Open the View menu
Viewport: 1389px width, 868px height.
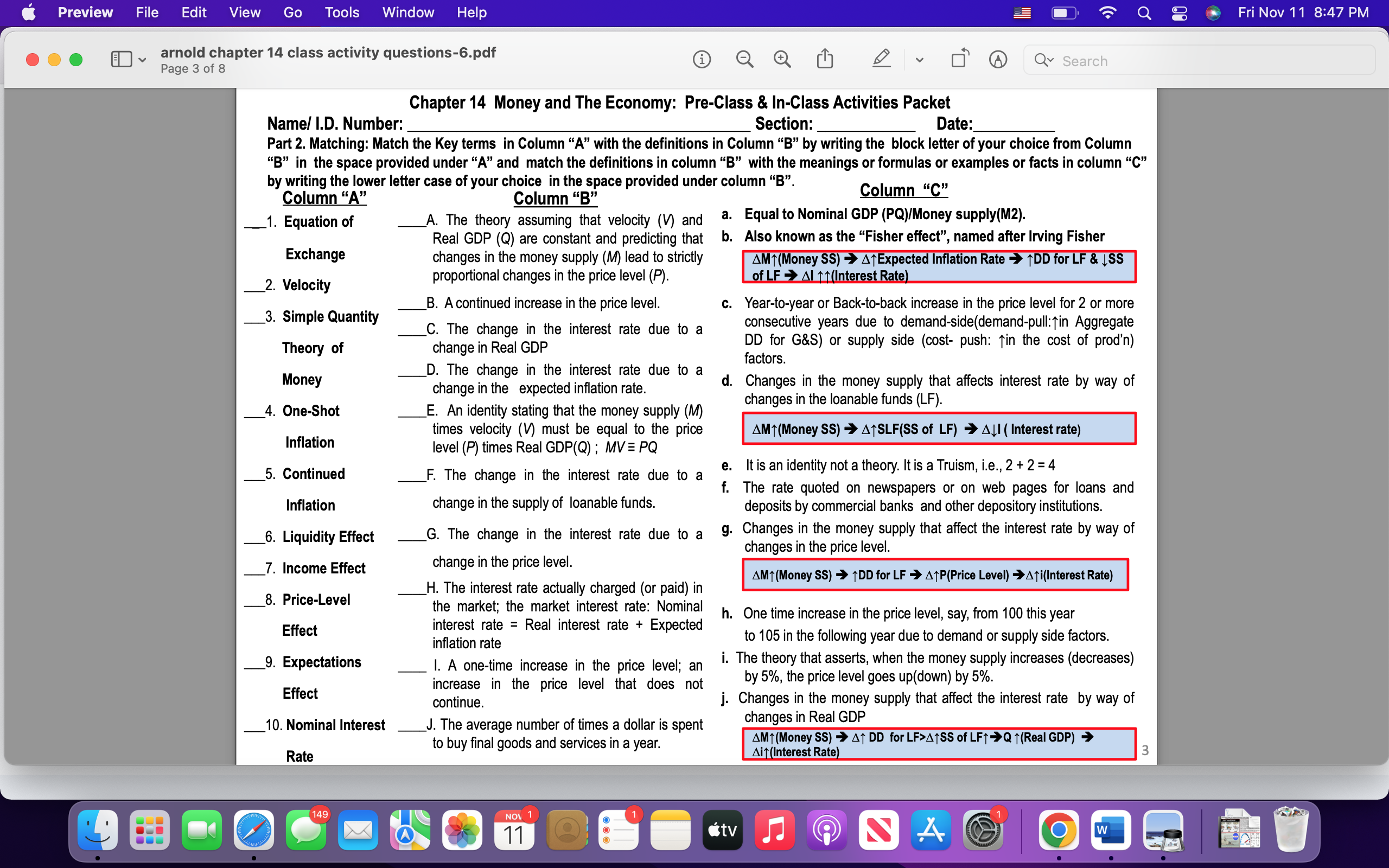pos(245,12)
